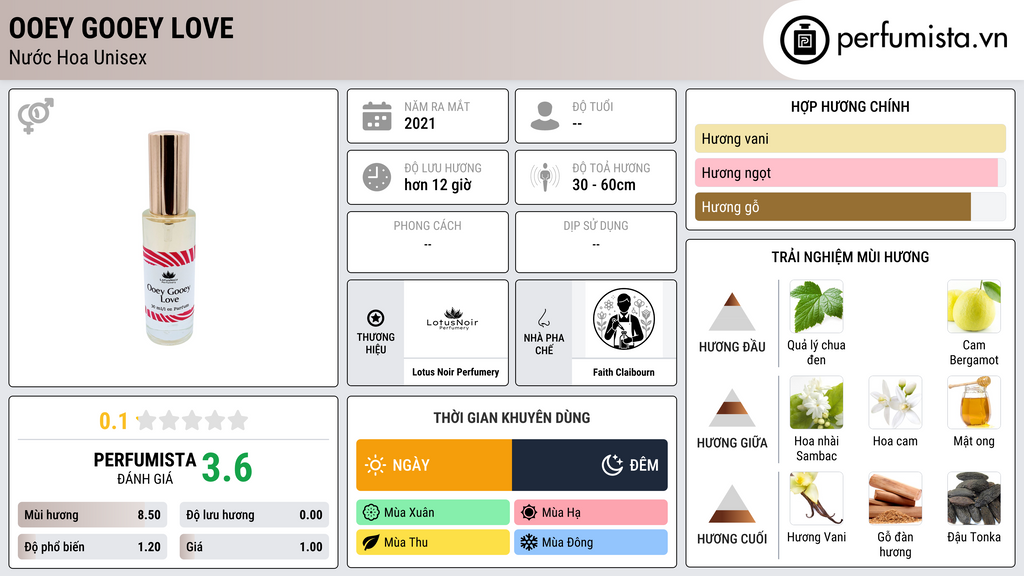
Task: Open the Quả lý chua đen note image
Action: point(816,307)
